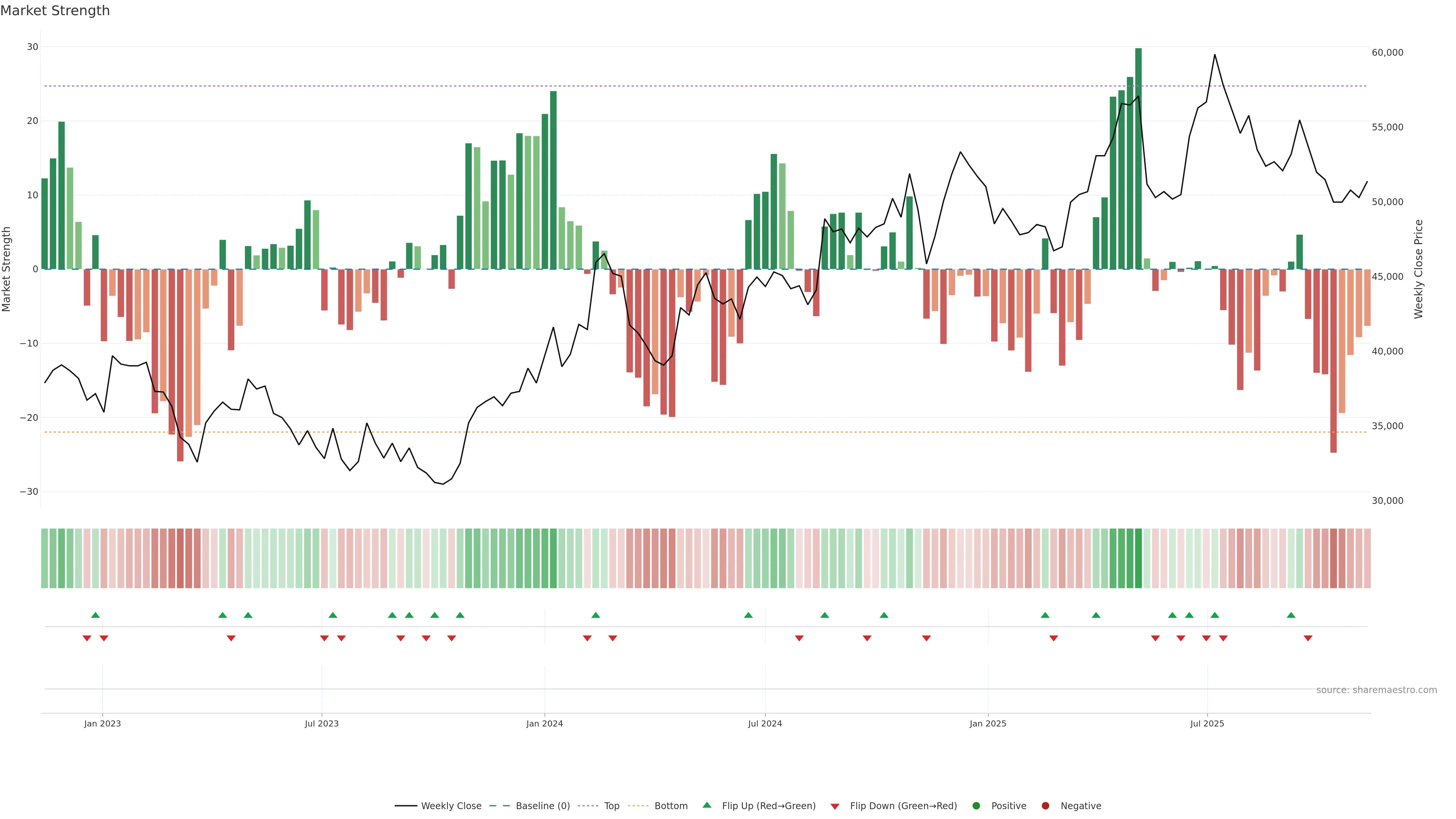Click the Jan 2023 x-axis label
This screenshot has width=1456, height=819.
click(x=102, y=723)
